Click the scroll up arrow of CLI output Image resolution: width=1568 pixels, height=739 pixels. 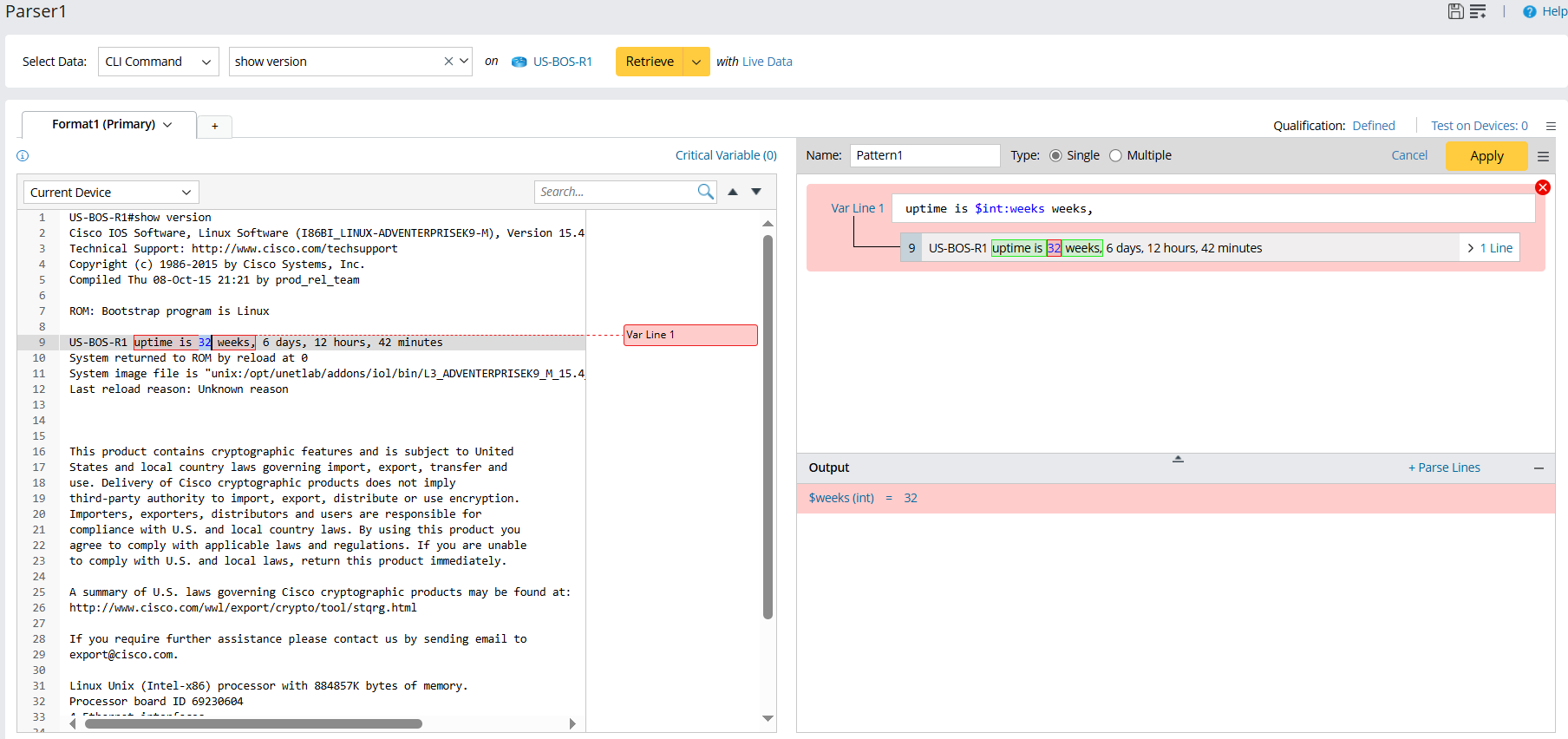(x=768, y=224)
